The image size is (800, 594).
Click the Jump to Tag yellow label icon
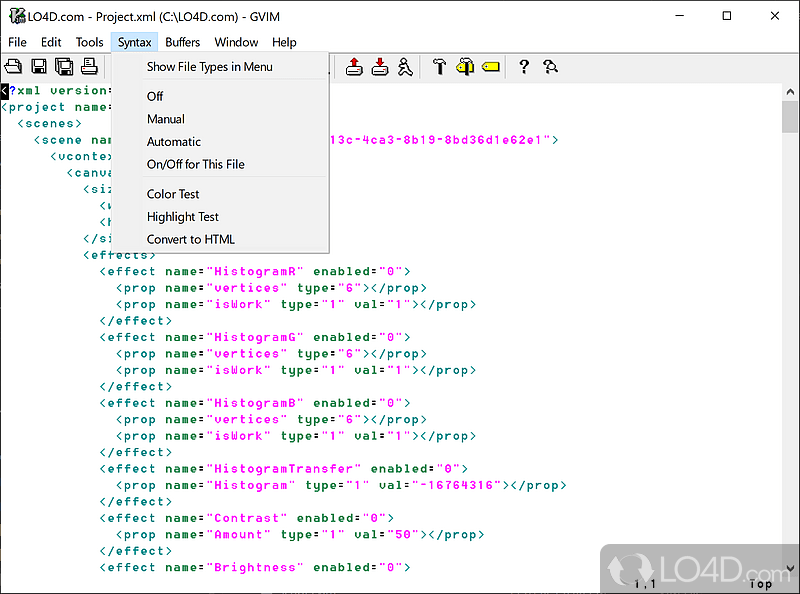click(491, 67)
